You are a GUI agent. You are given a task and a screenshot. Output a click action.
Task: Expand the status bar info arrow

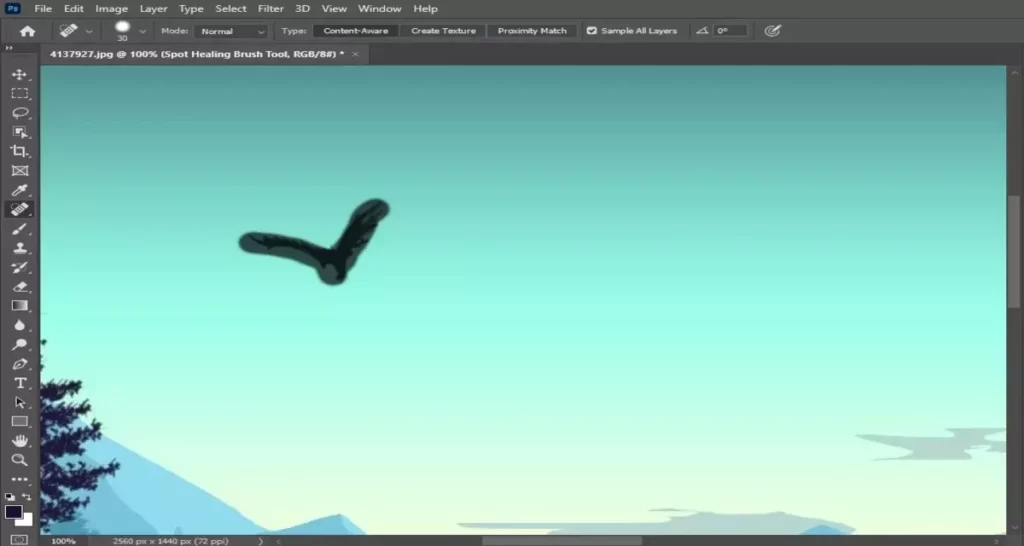[260, 541]
